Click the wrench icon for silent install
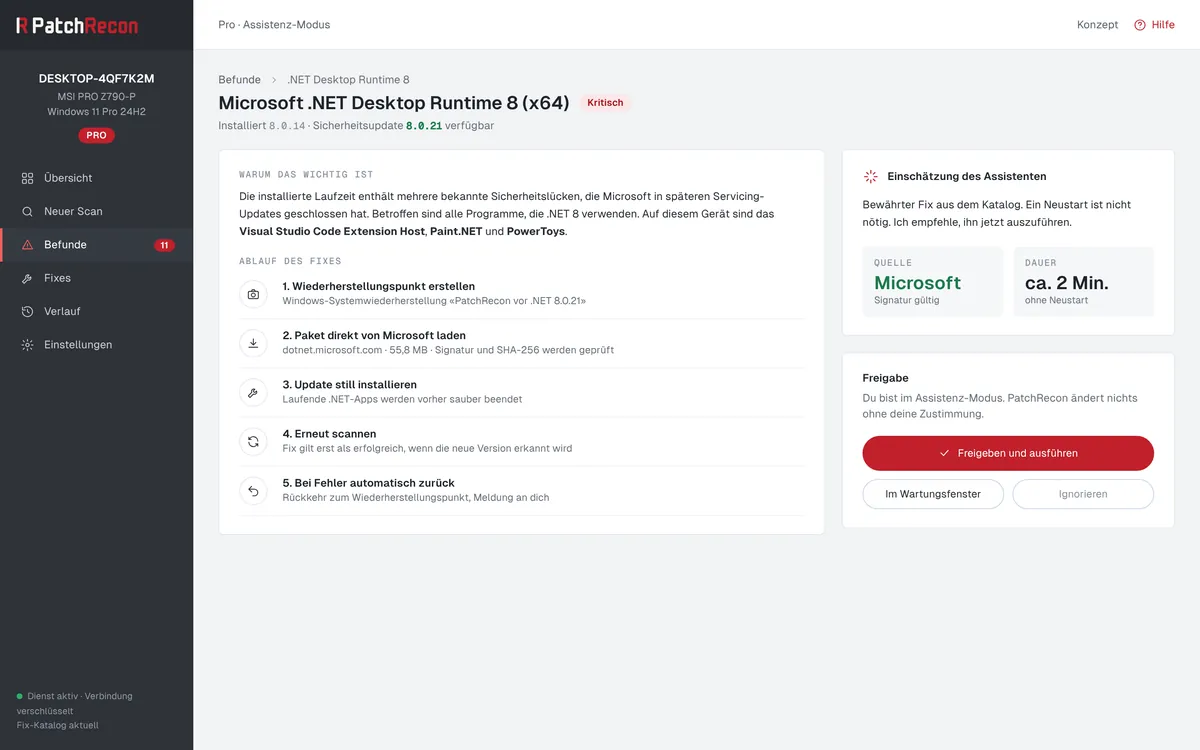1200x750 pixels. coord(254,392)
